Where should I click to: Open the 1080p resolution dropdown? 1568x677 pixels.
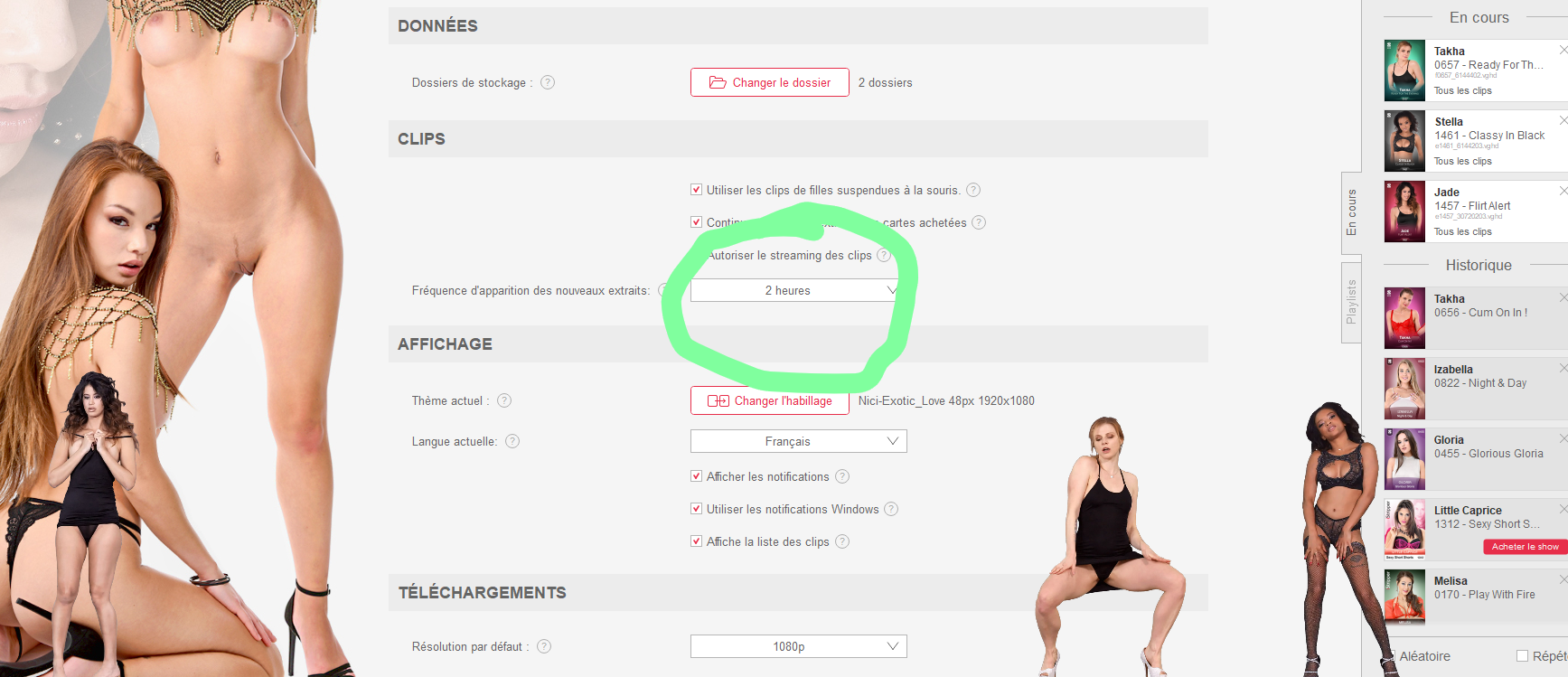point(798,646)
